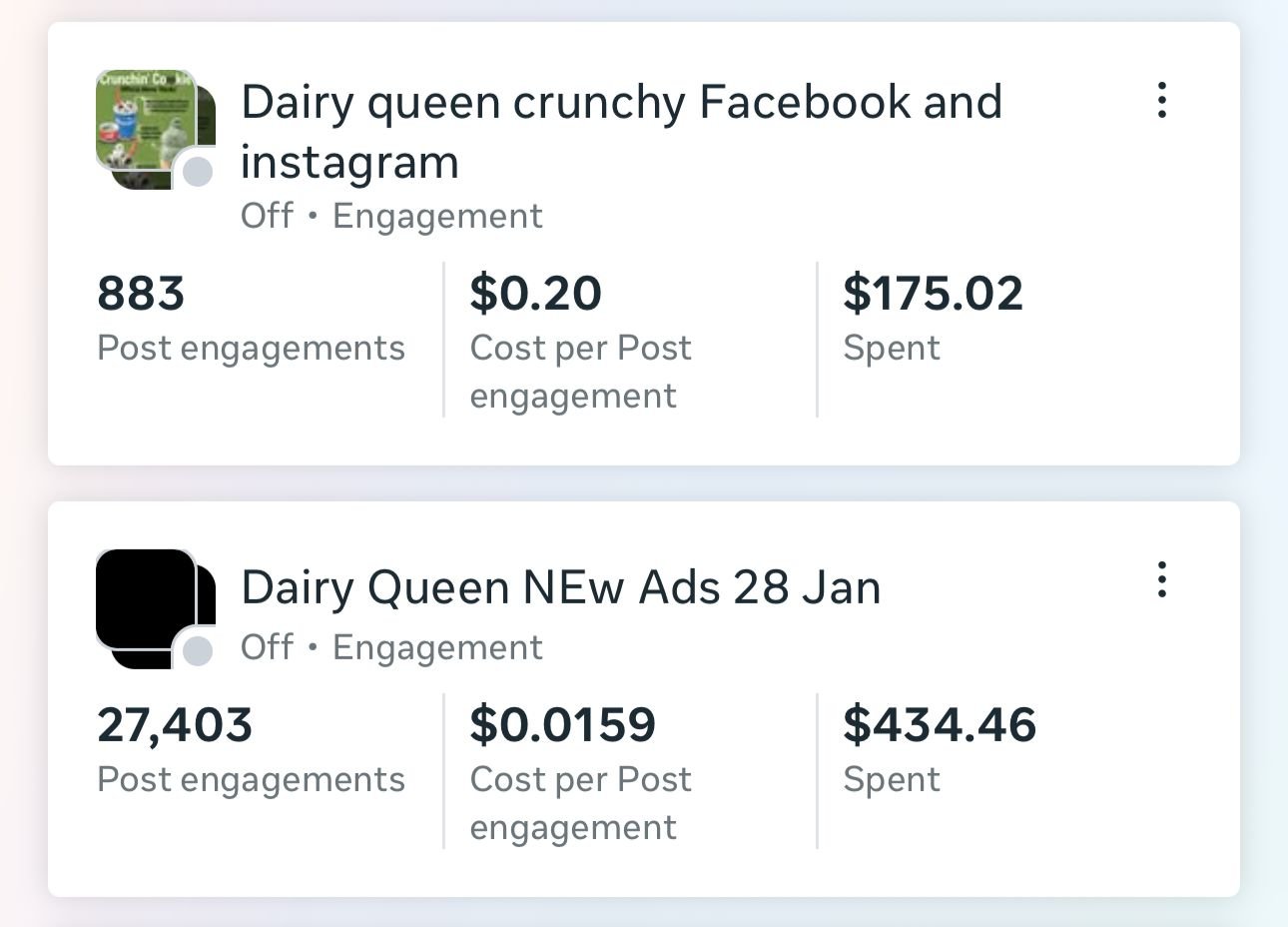The width and height of the screenshot is (1288, 927).
Task: Click 'Cost per Post engagement' label in second card
Action: tap(580, 803)
